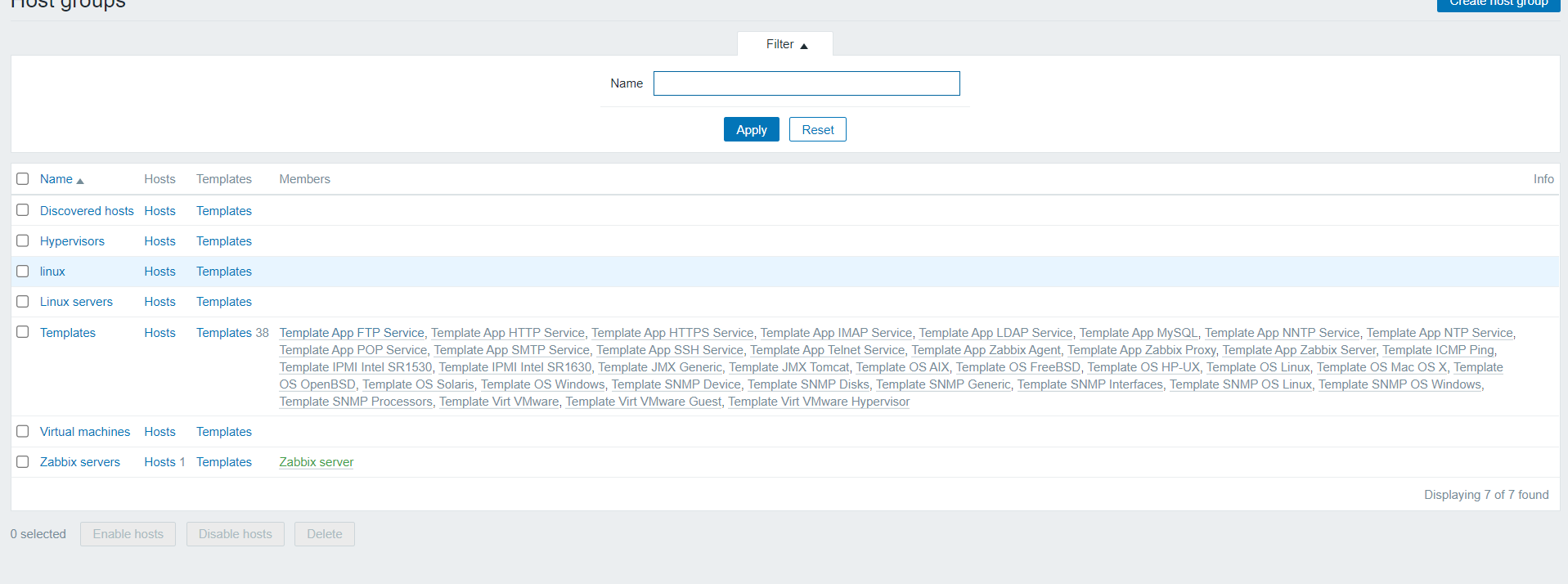Viewport: 1568px width, 584px height.
Task: Open Template App Zabbix Server
Action: (1299, 350)
